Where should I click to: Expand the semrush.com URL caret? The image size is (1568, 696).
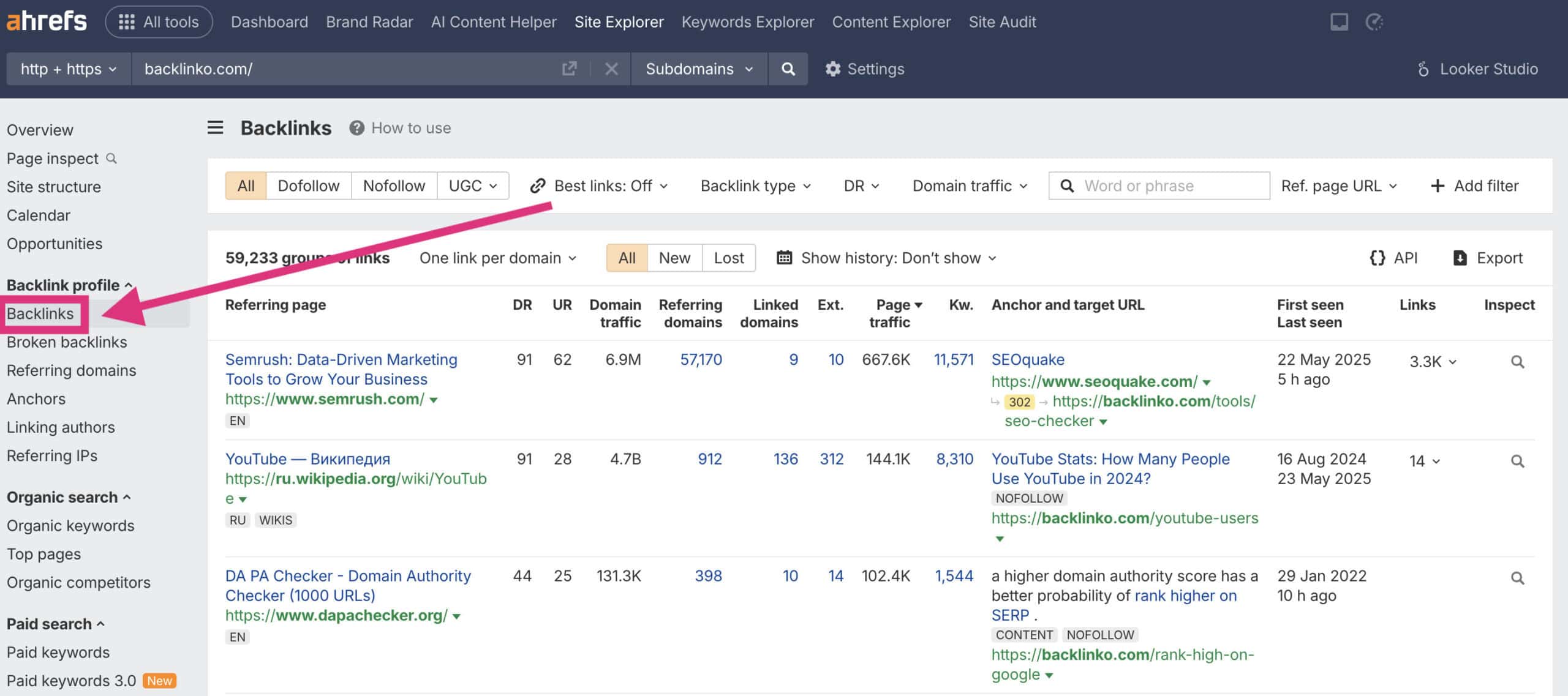coord(434,400)
